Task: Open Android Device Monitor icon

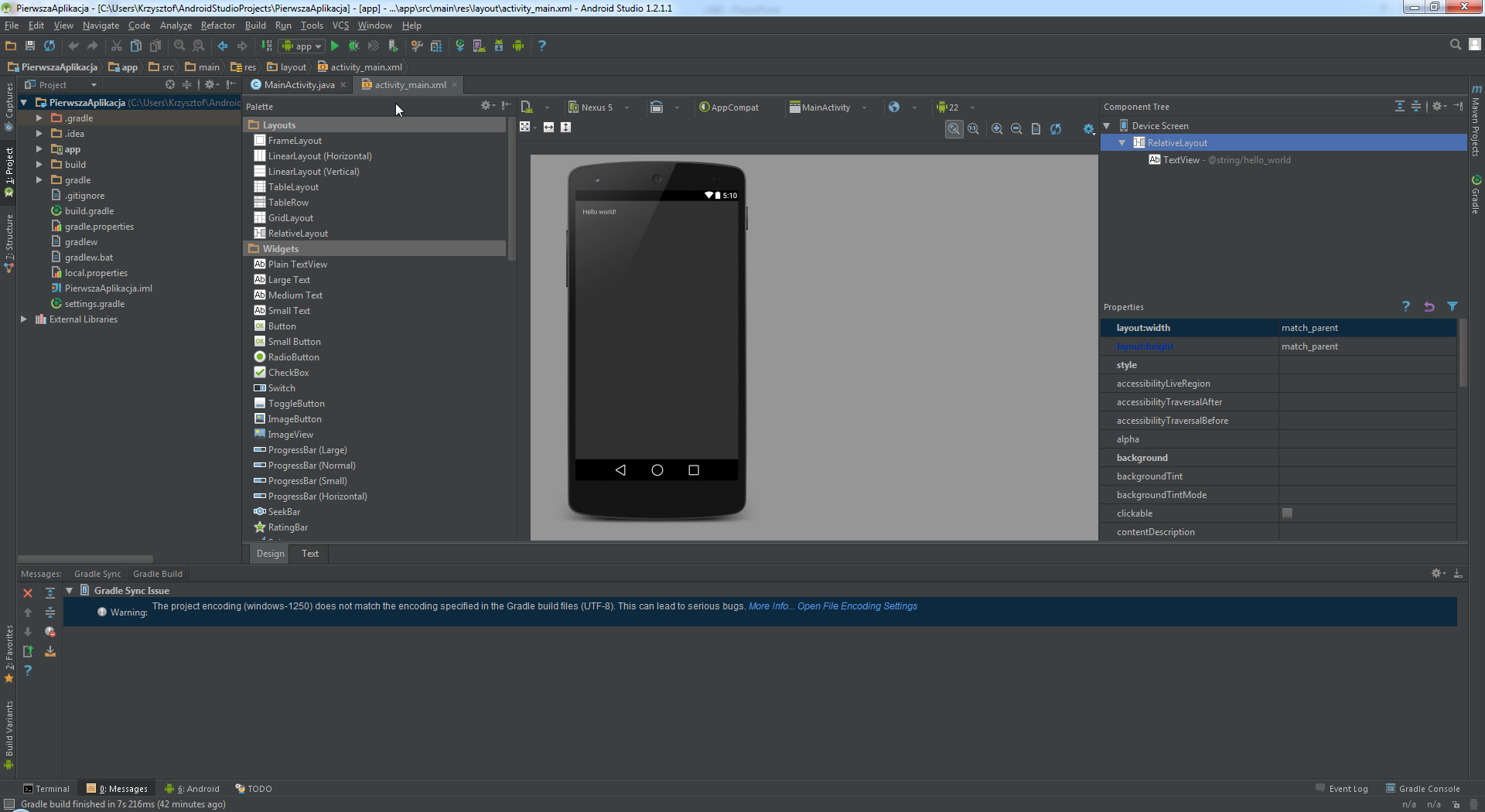Action: click(x=518, y=46)
